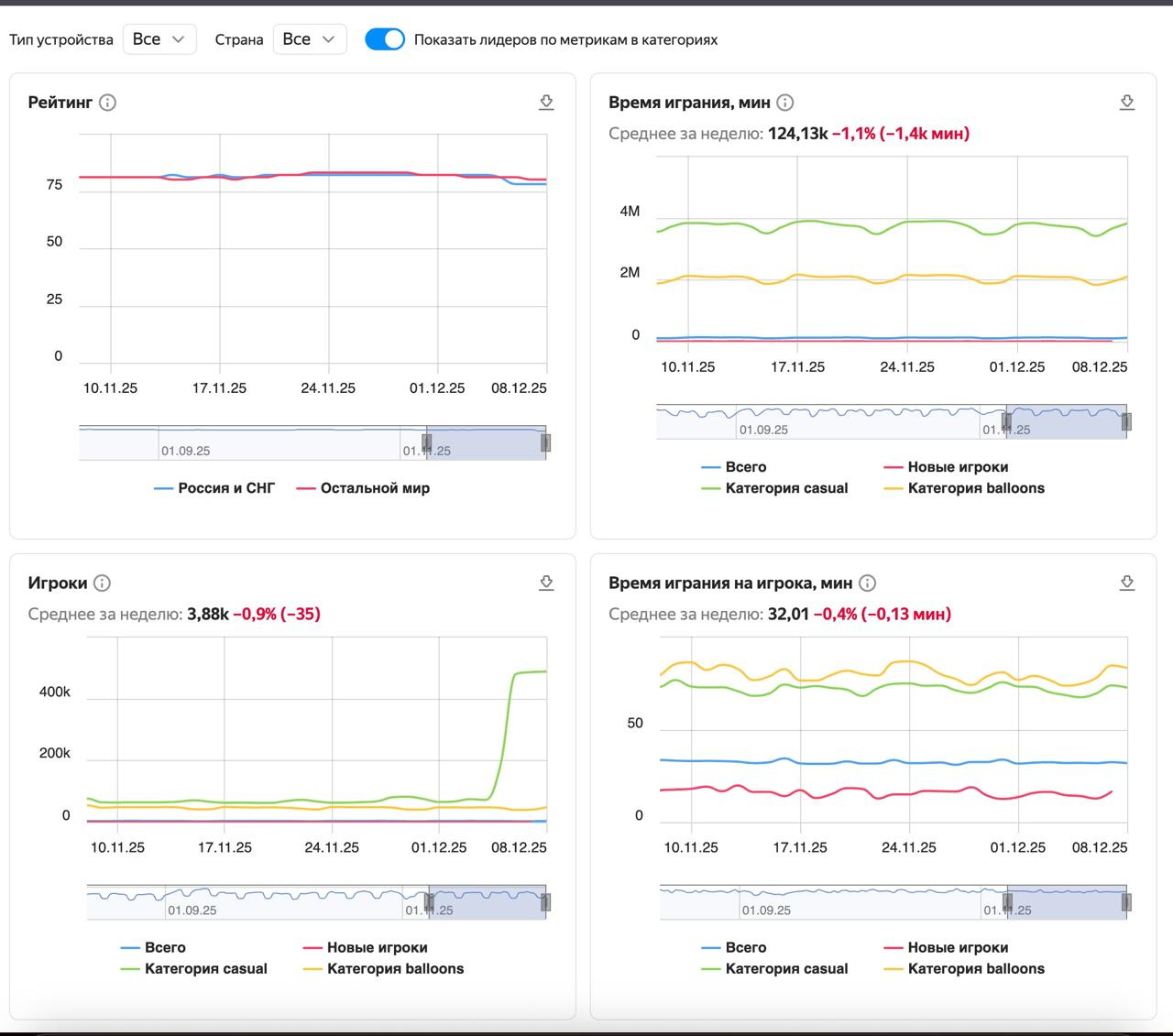The image size is (1173, 1036).
Task: Open info icon beside Время играния, мин
Action: click(x=785, y=103)
